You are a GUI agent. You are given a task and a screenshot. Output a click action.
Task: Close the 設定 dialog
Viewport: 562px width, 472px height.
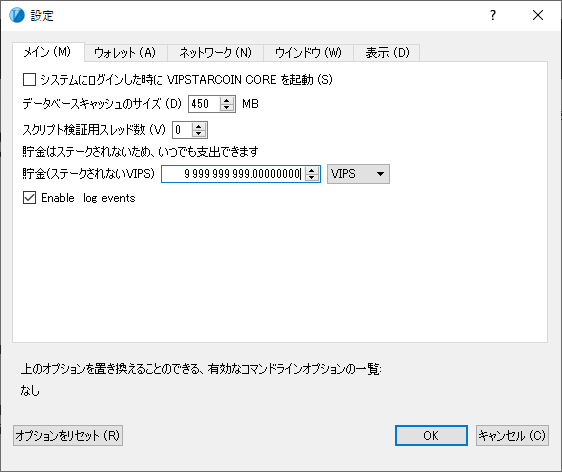pyautogui.click(x=538, y=15)
